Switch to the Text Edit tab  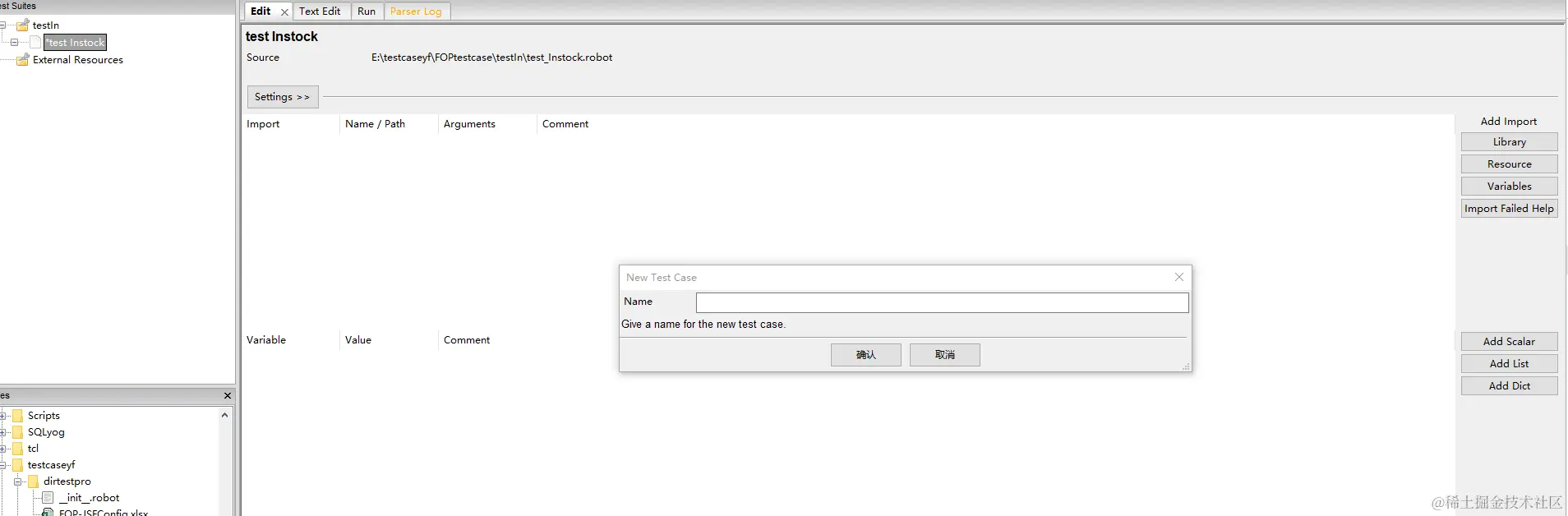(x=320, y=12)
